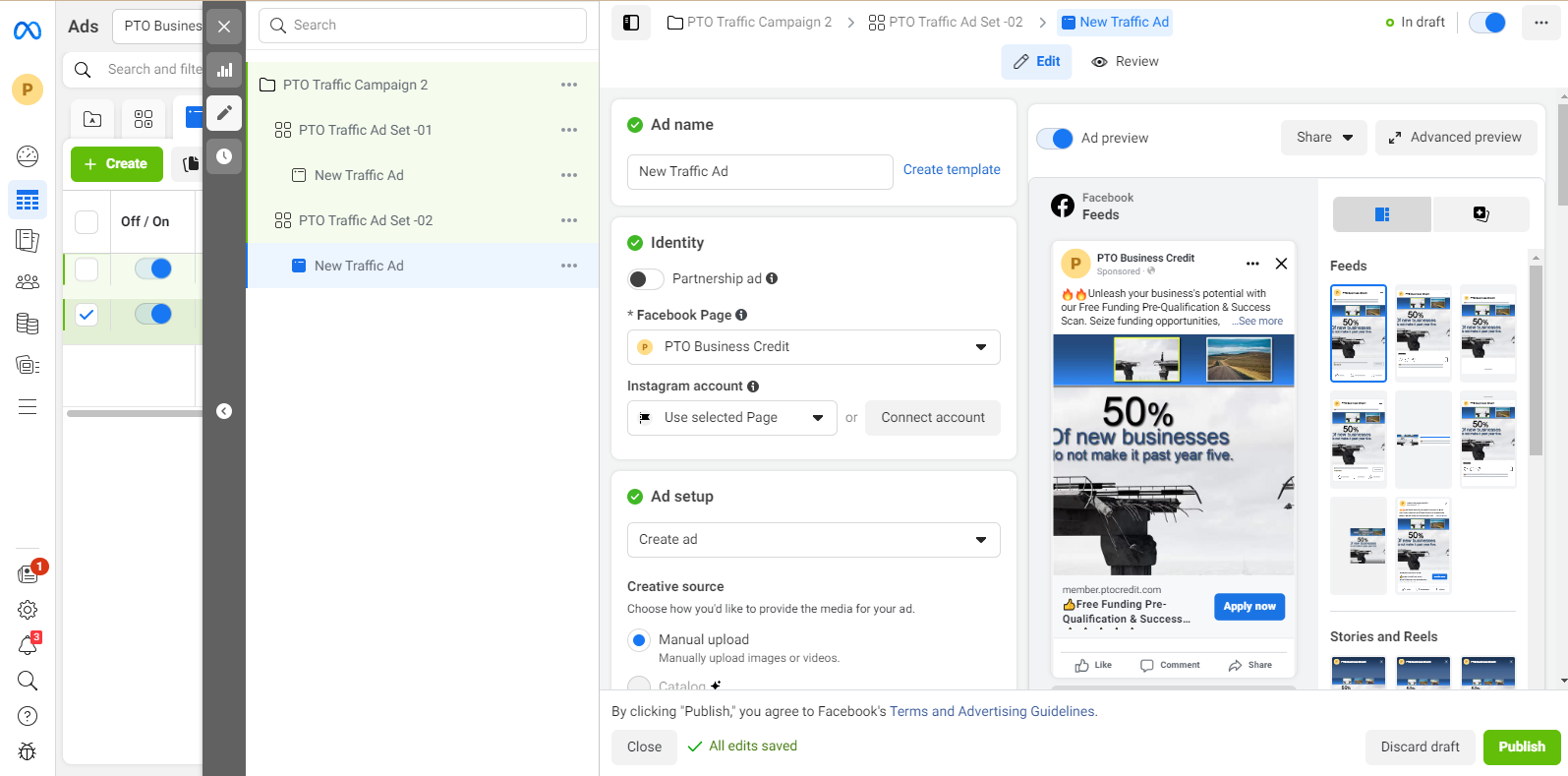
Task: Open the account overview gauge icon
Action: (x=28, y=155)
